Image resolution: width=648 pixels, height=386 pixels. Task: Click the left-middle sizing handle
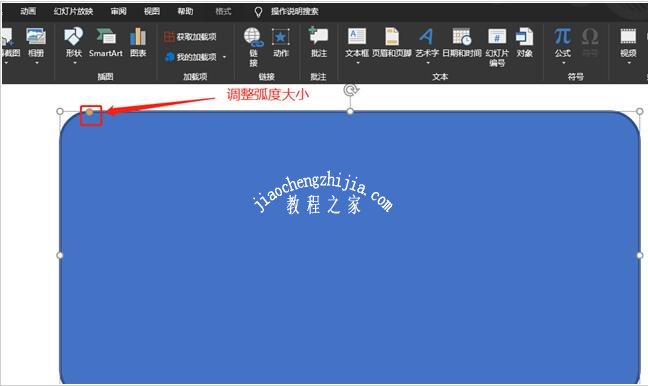pos(60,255)
